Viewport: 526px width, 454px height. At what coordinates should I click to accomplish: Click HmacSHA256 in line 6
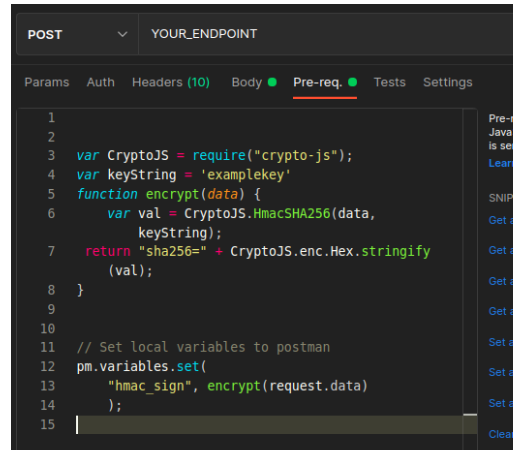[292, 213]
